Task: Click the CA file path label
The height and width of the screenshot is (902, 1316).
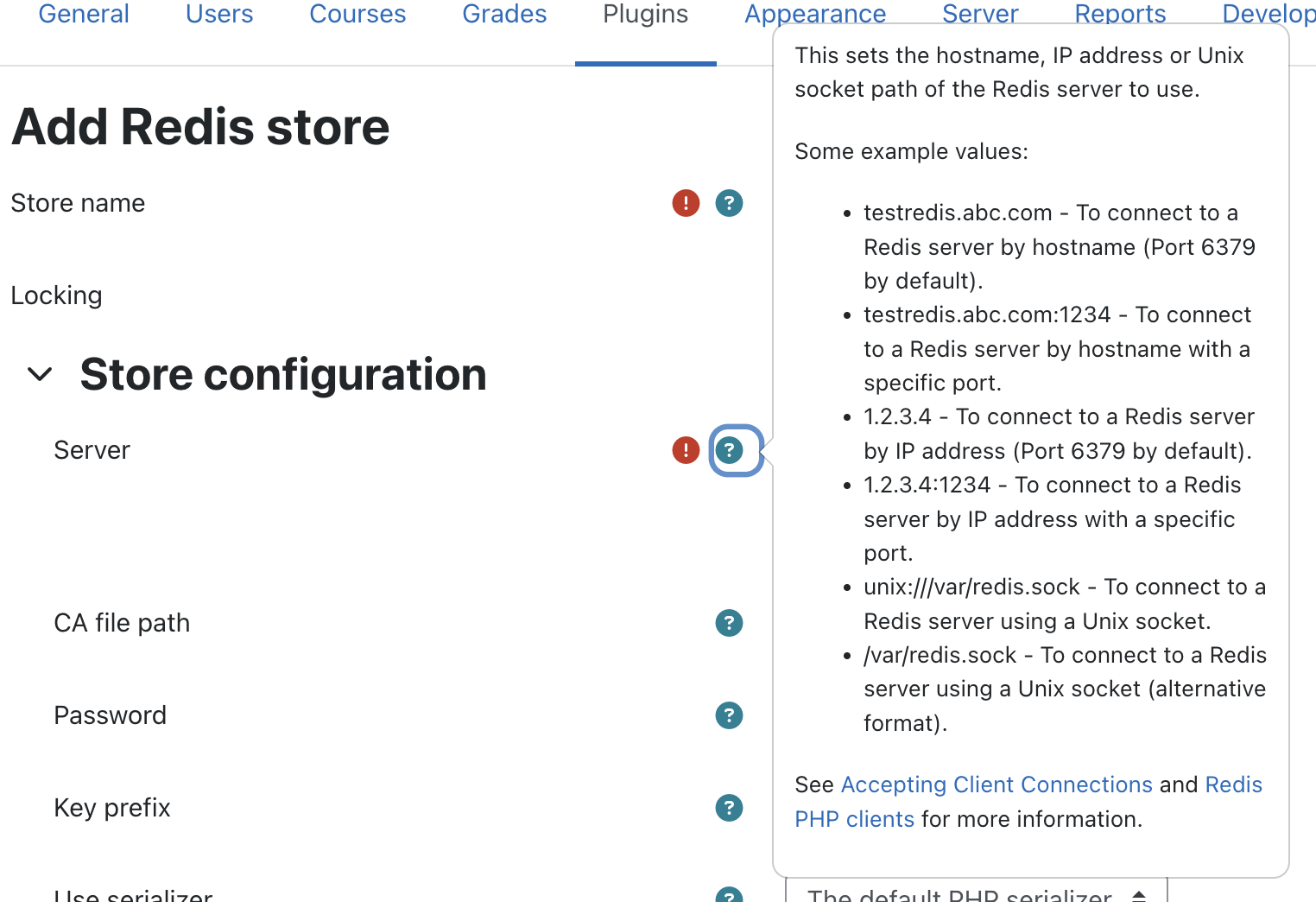Action: click(122, 623)
